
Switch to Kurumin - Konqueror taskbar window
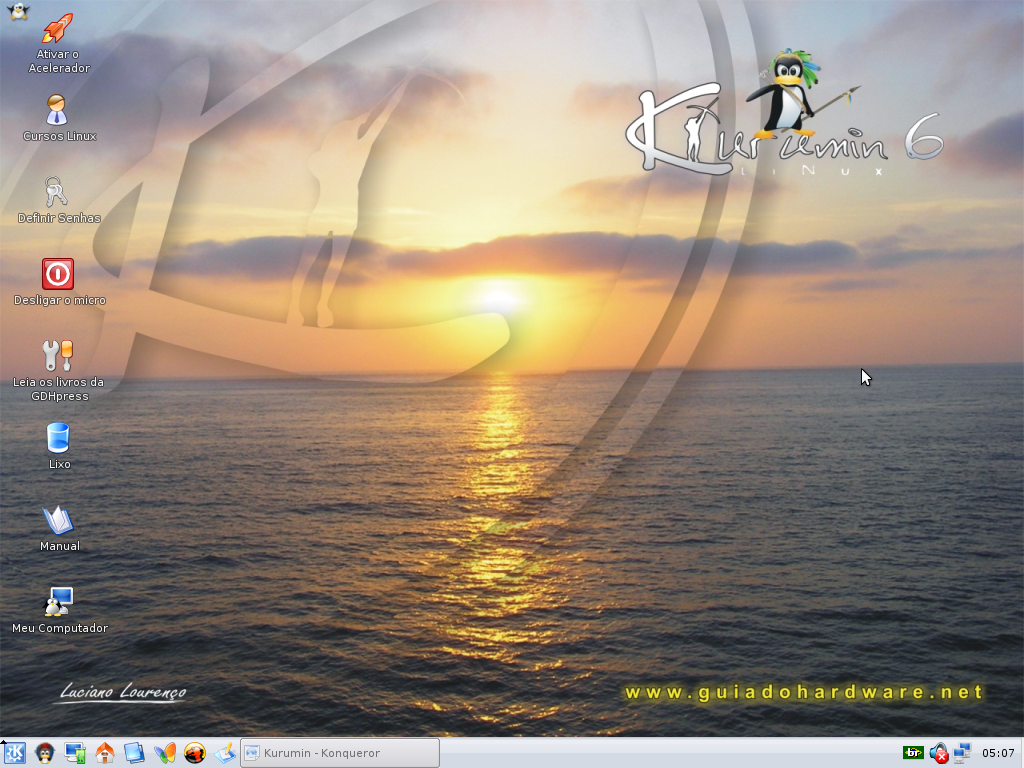pos(340,753)
